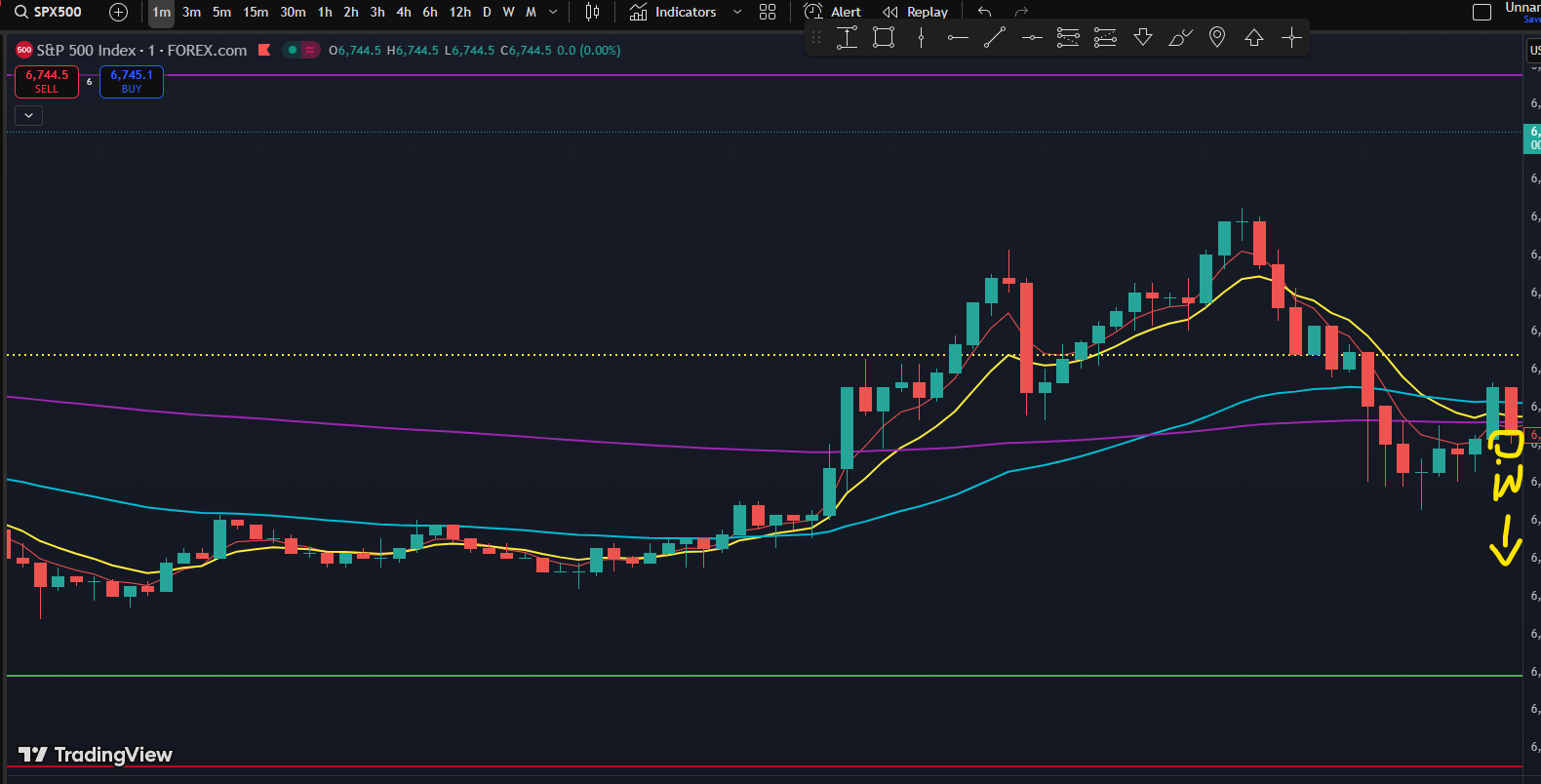Screen dimensions: 1541x784
Task: Click the 6,745.1 BUY button
Action: coord(132,82)
